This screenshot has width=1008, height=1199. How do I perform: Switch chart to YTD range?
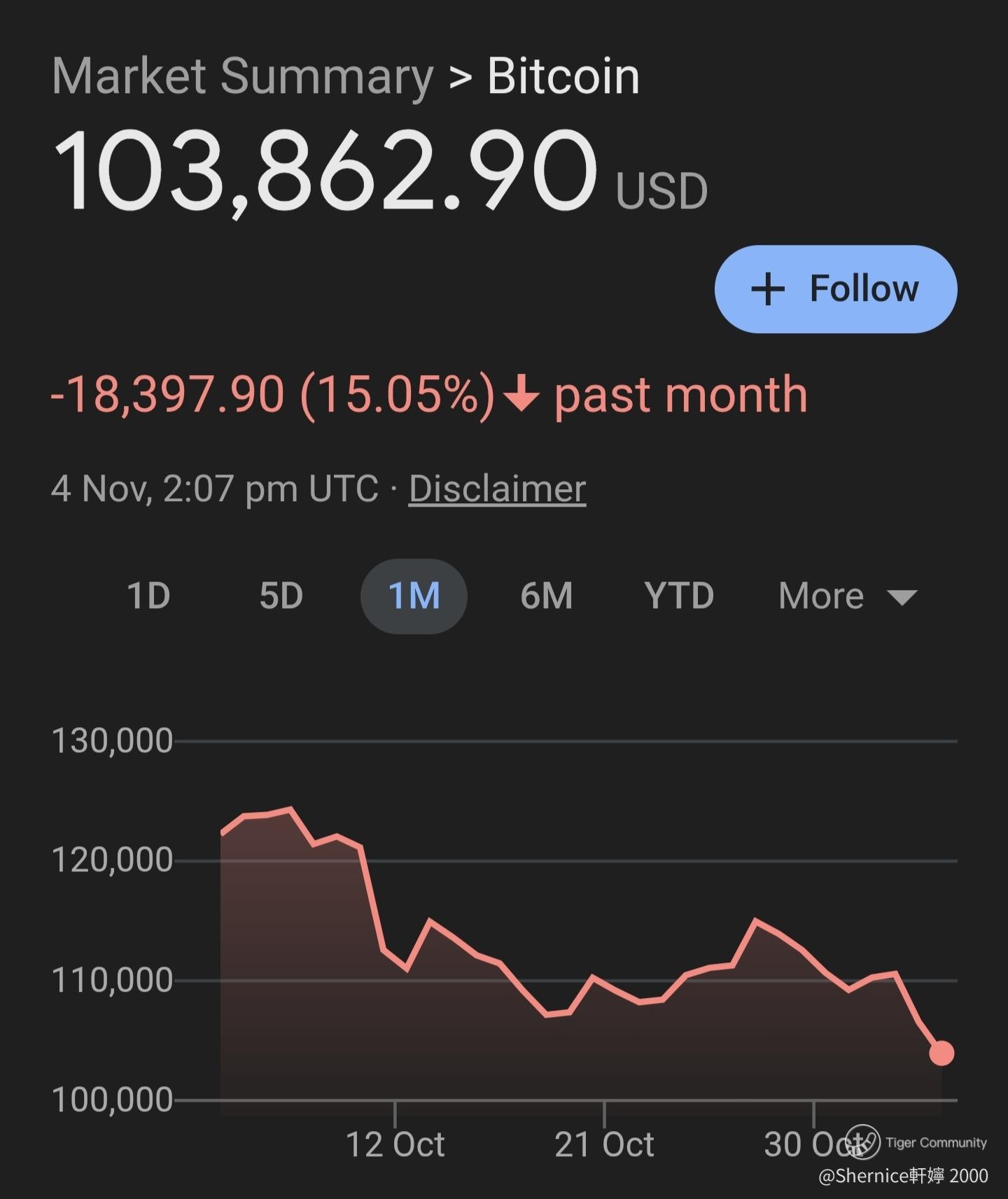click(x=679, y=596)
